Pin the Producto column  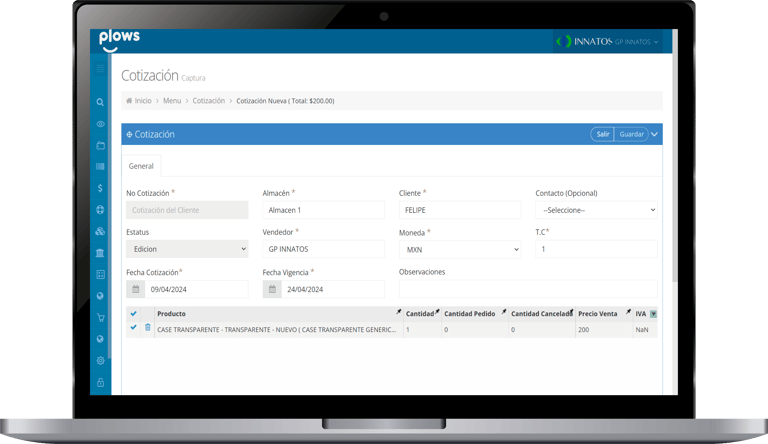(399, 312)
